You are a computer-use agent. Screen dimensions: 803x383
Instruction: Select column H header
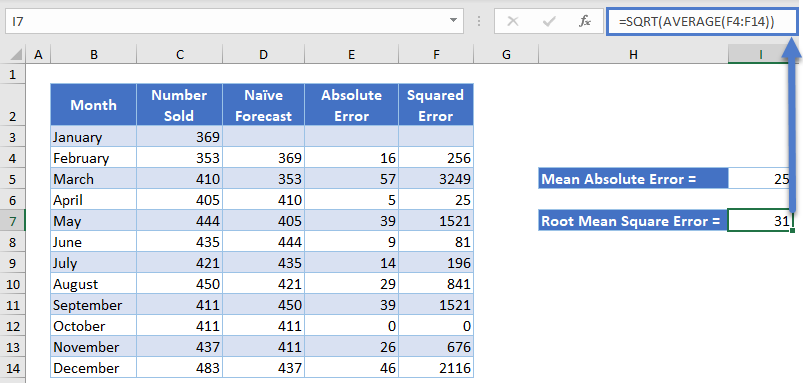coord(633,55)
